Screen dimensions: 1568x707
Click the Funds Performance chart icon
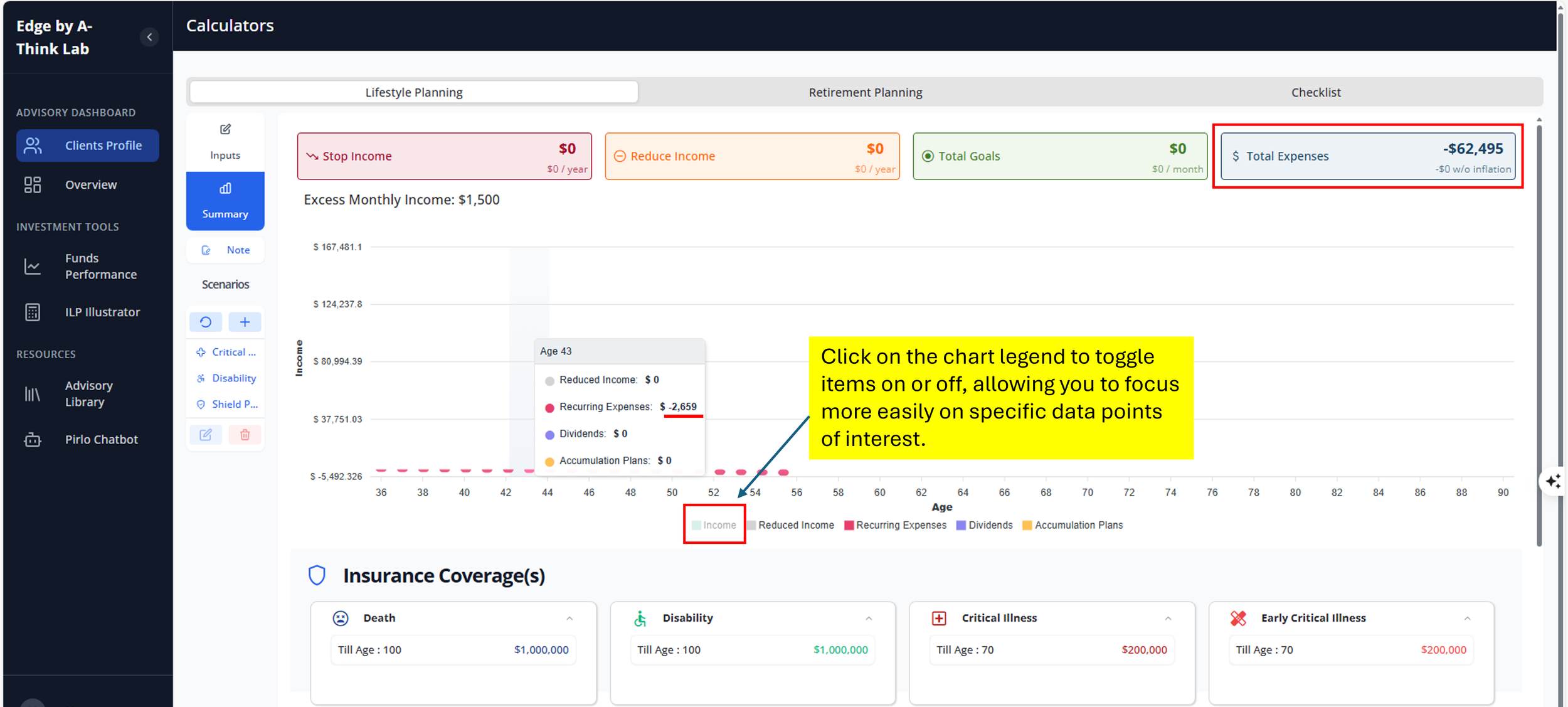[x=33, y=267]
